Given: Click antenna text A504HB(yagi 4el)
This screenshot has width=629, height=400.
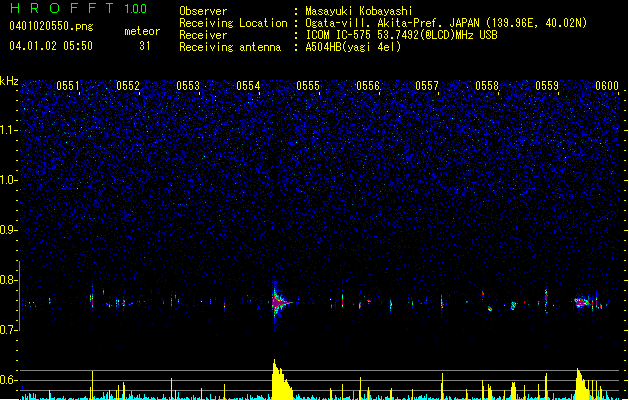Looking at the screenshot, I should (353, 47).
